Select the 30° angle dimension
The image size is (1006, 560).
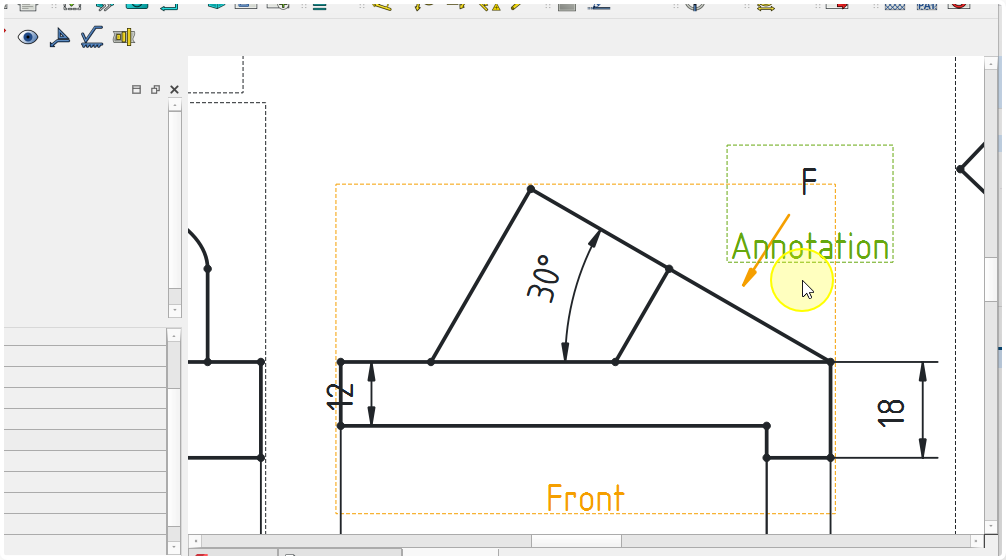point(541,278)
